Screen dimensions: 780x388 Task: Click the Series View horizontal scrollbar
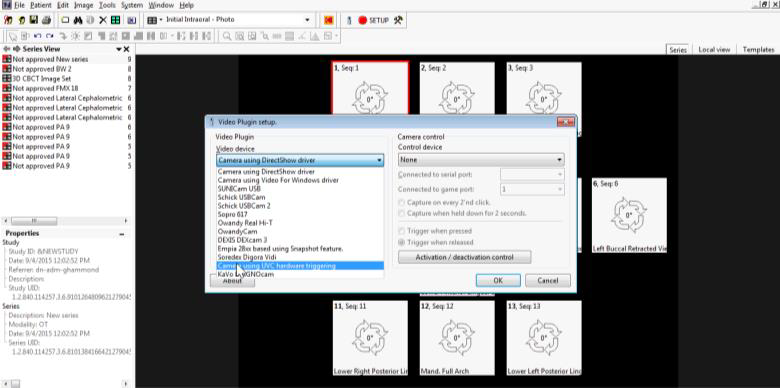point(66,220)
